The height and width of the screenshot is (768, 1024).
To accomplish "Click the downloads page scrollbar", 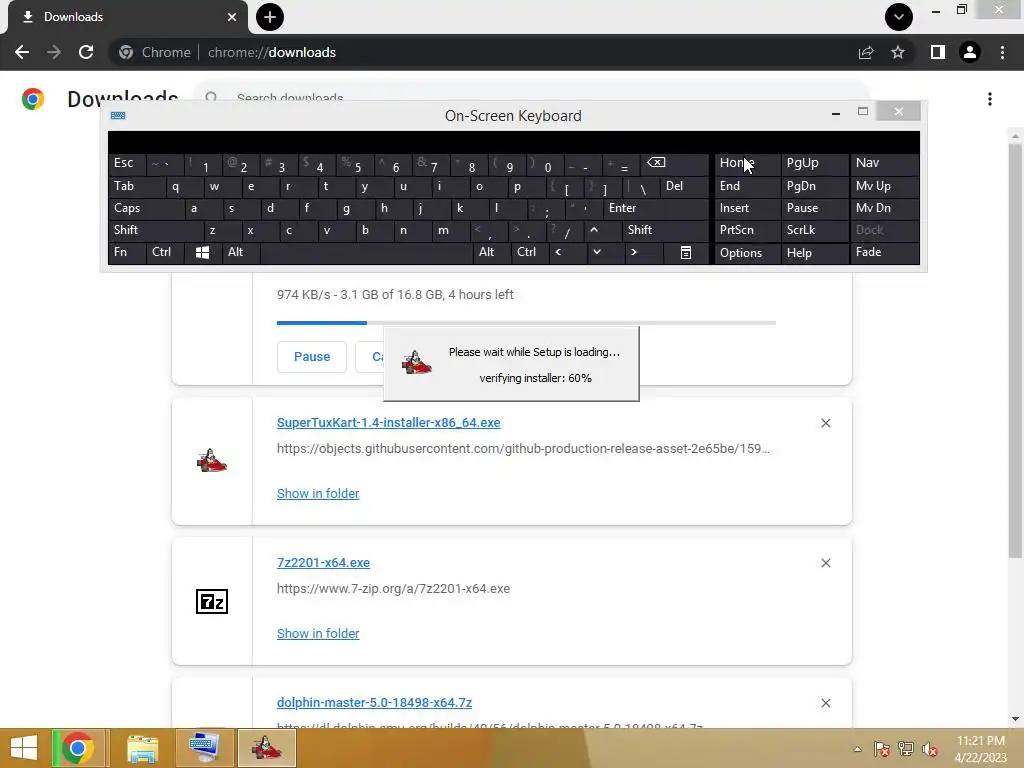I will click(x=1015, y=351).
